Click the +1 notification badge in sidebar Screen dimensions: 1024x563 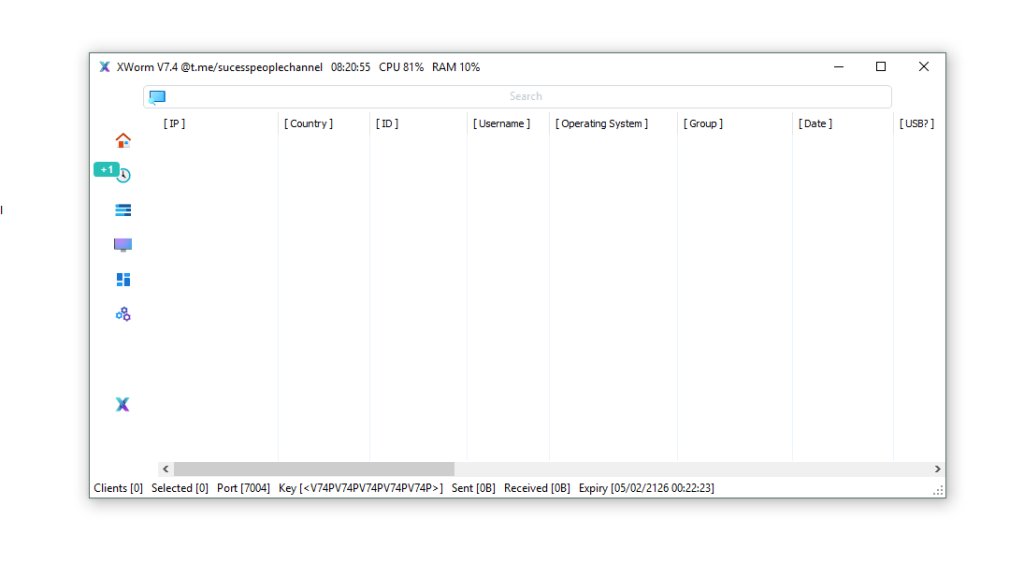coord(106,170)
